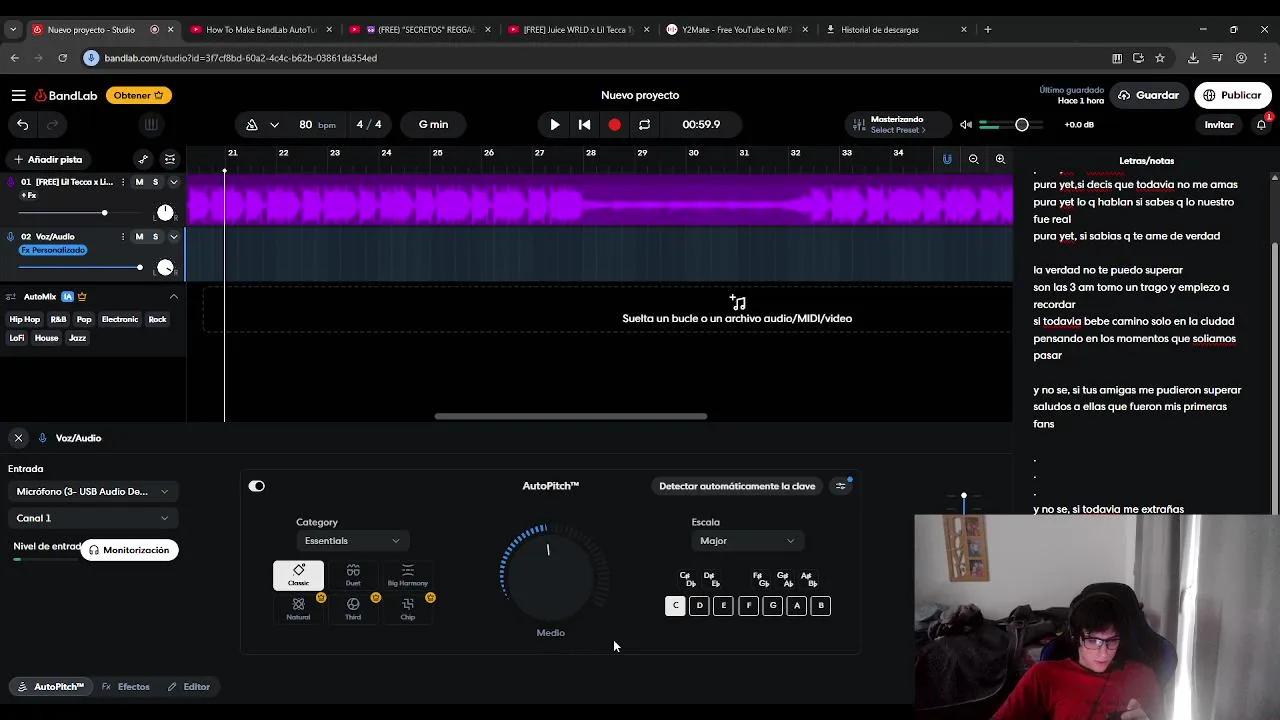The width and height of the screenshot is (1280, 720).
Task: Toggle the metronome icon
Action: click(252, 124)
